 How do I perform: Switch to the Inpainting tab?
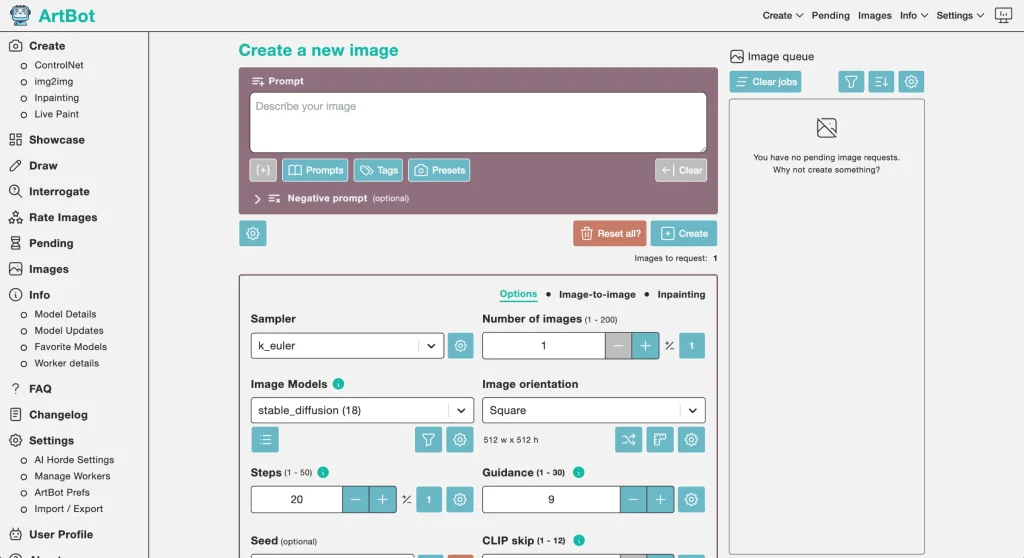coord(681,295)
